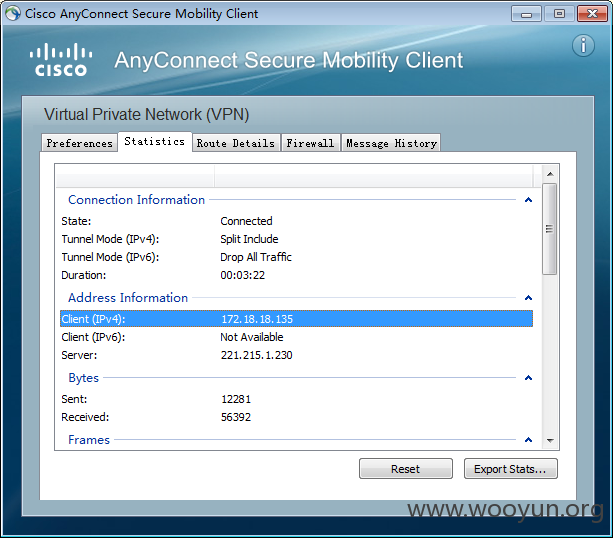Switch to the Preferences tab
The image size is (613, 538).
pyautogui.click(x=79, y=143)
